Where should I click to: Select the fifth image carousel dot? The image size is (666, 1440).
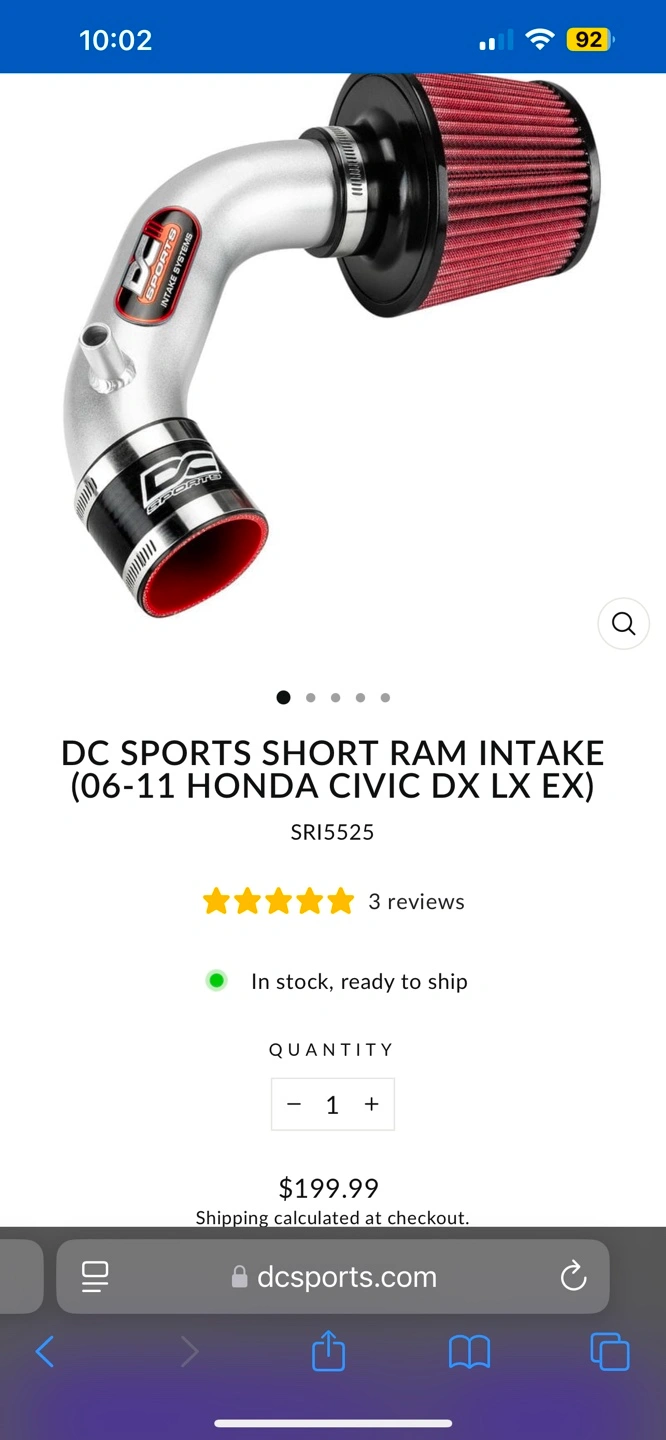[385, 698]
